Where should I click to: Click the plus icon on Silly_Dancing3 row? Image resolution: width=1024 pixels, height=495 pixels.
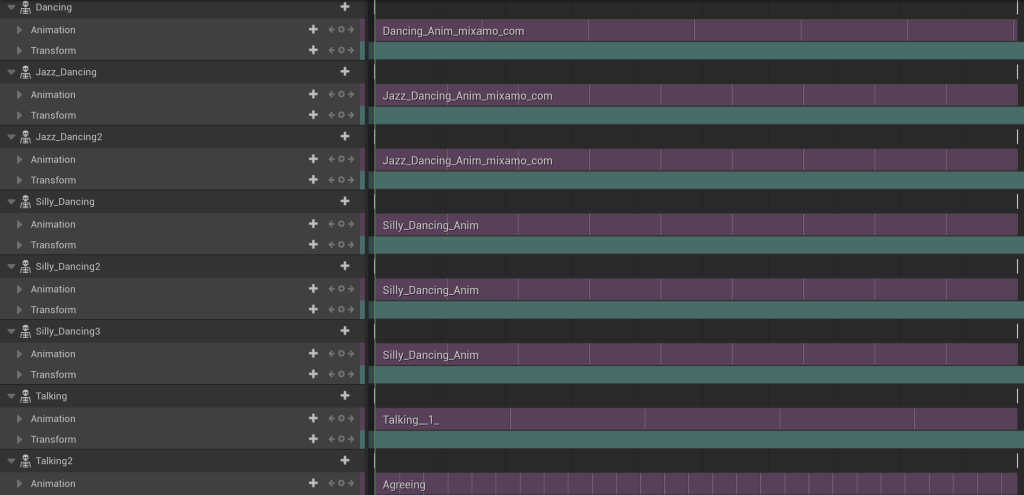point(345,331)
